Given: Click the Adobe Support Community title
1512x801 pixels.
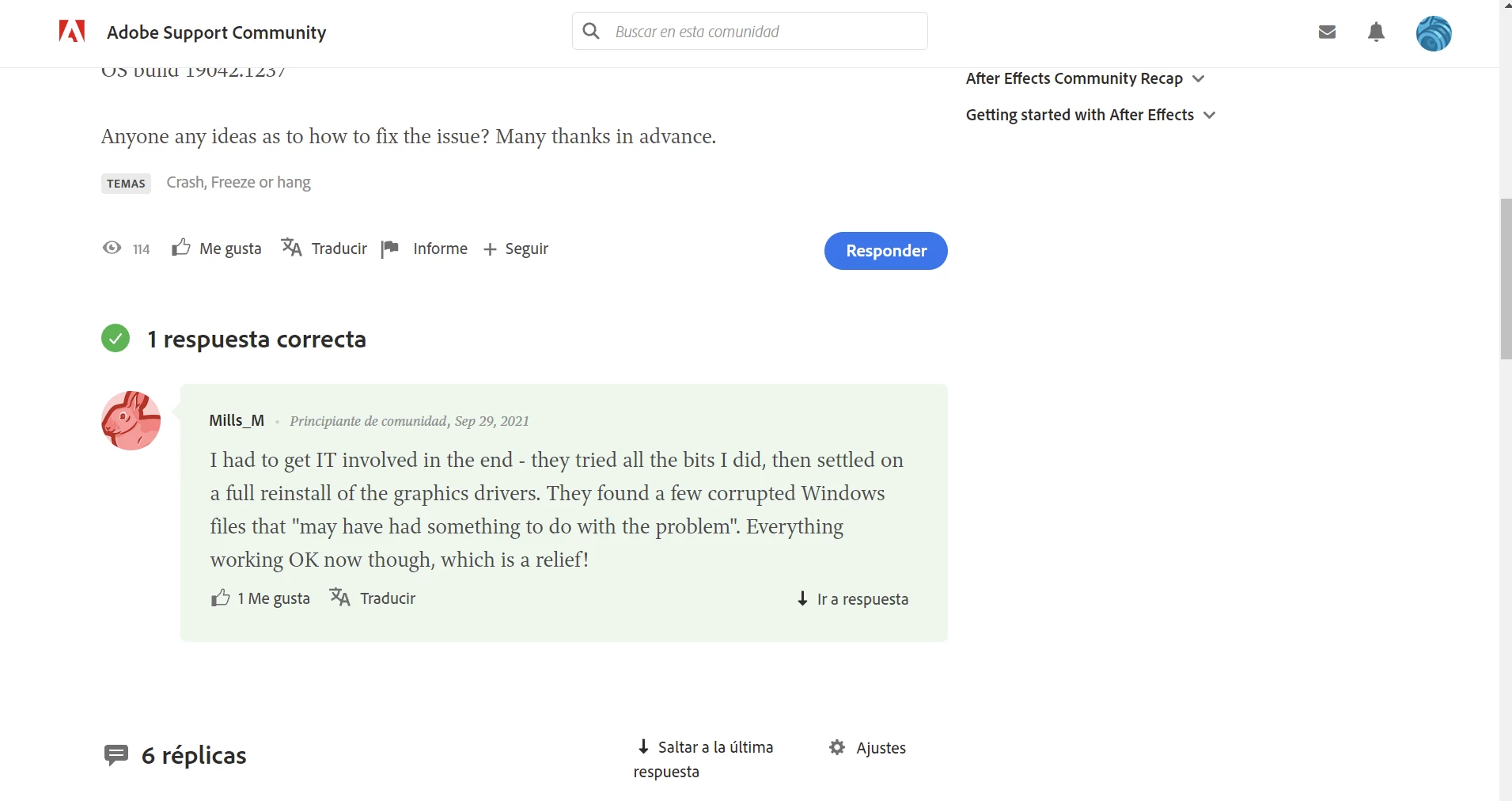Looking at the screenshot, I should (x=216, y=32).
